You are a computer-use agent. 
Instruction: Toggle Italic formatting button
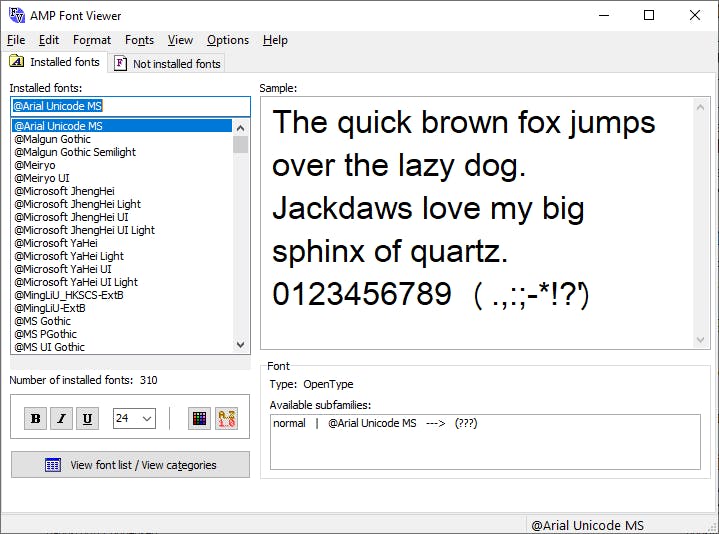click(x=61, y=418)
